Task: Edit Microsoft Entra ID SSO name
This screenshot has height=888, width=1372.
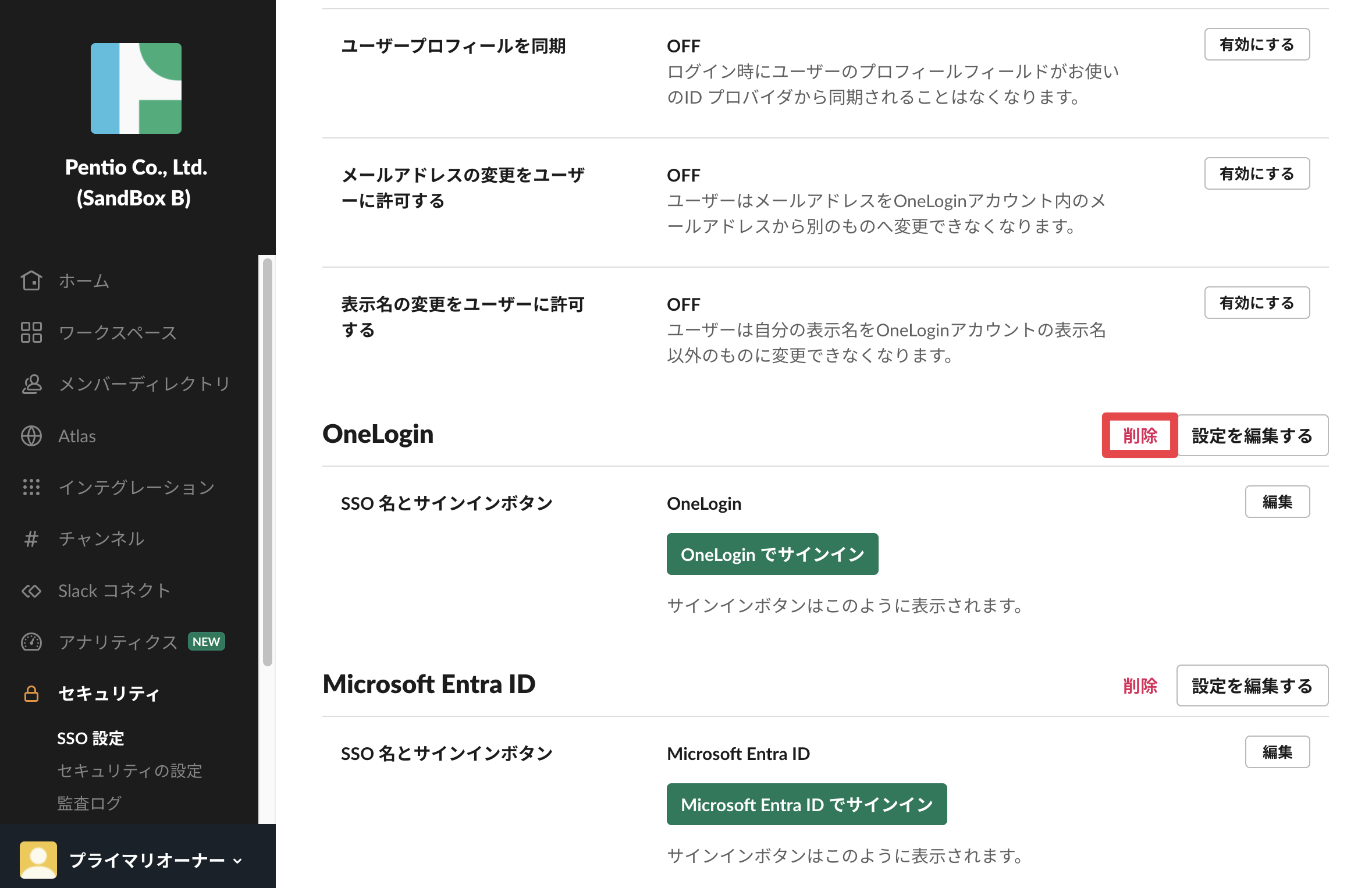Action: [1277, 752]
